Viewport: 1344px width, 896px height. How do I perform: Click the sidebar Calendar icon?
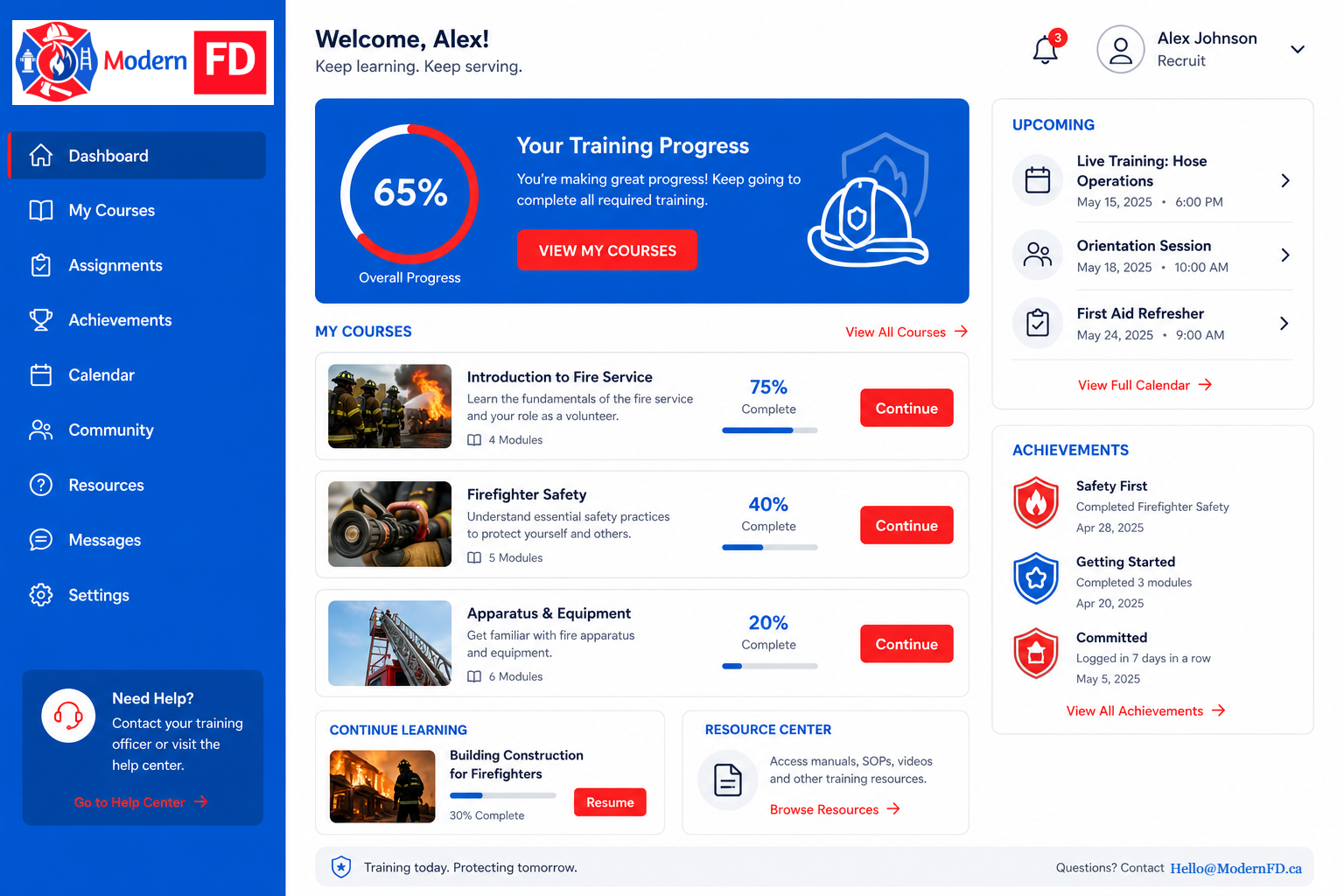[x=41, y=374]
